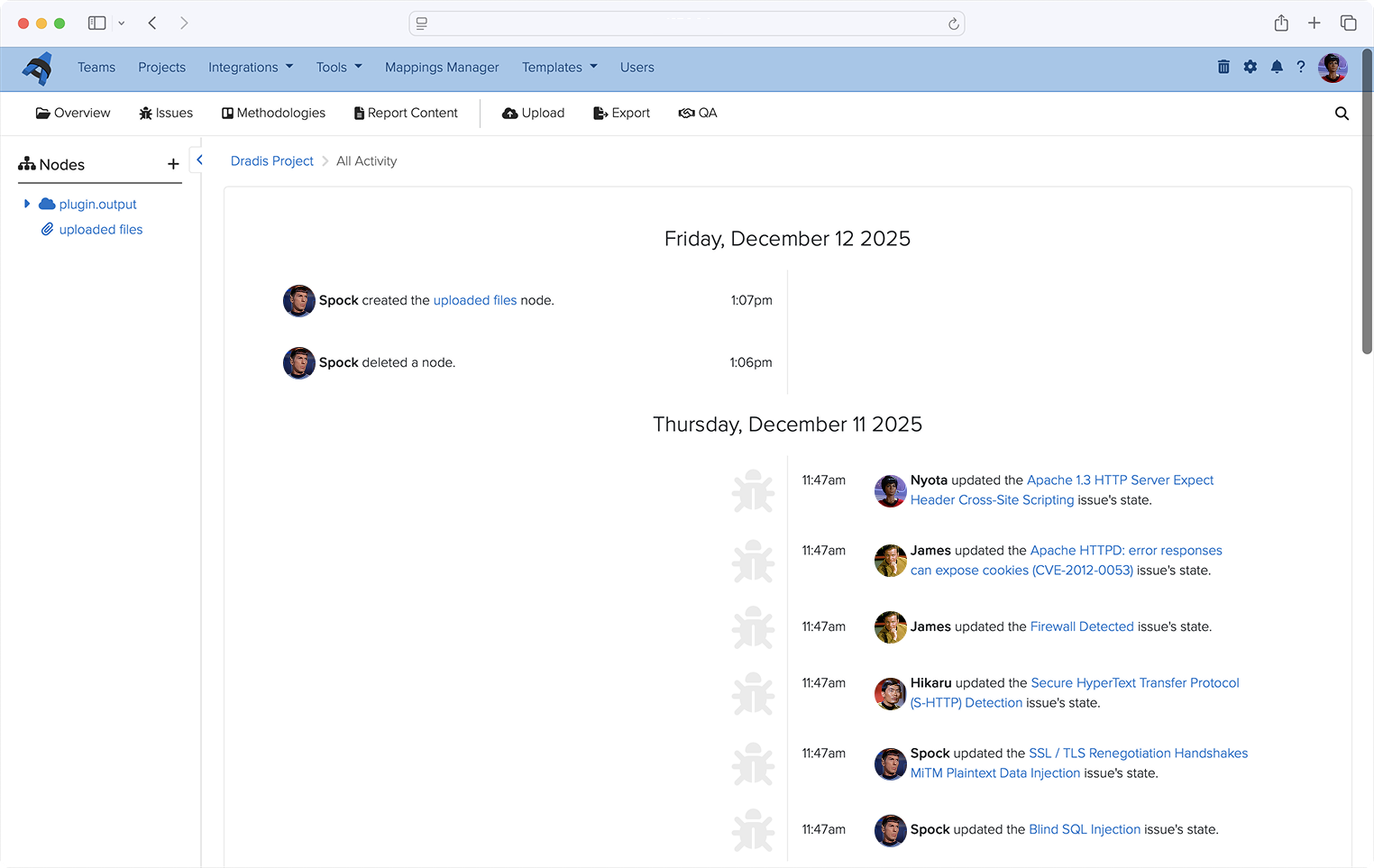1374x868 pixels.
Task: Toggle browser sidebar
Action: (x=96, y=23)
